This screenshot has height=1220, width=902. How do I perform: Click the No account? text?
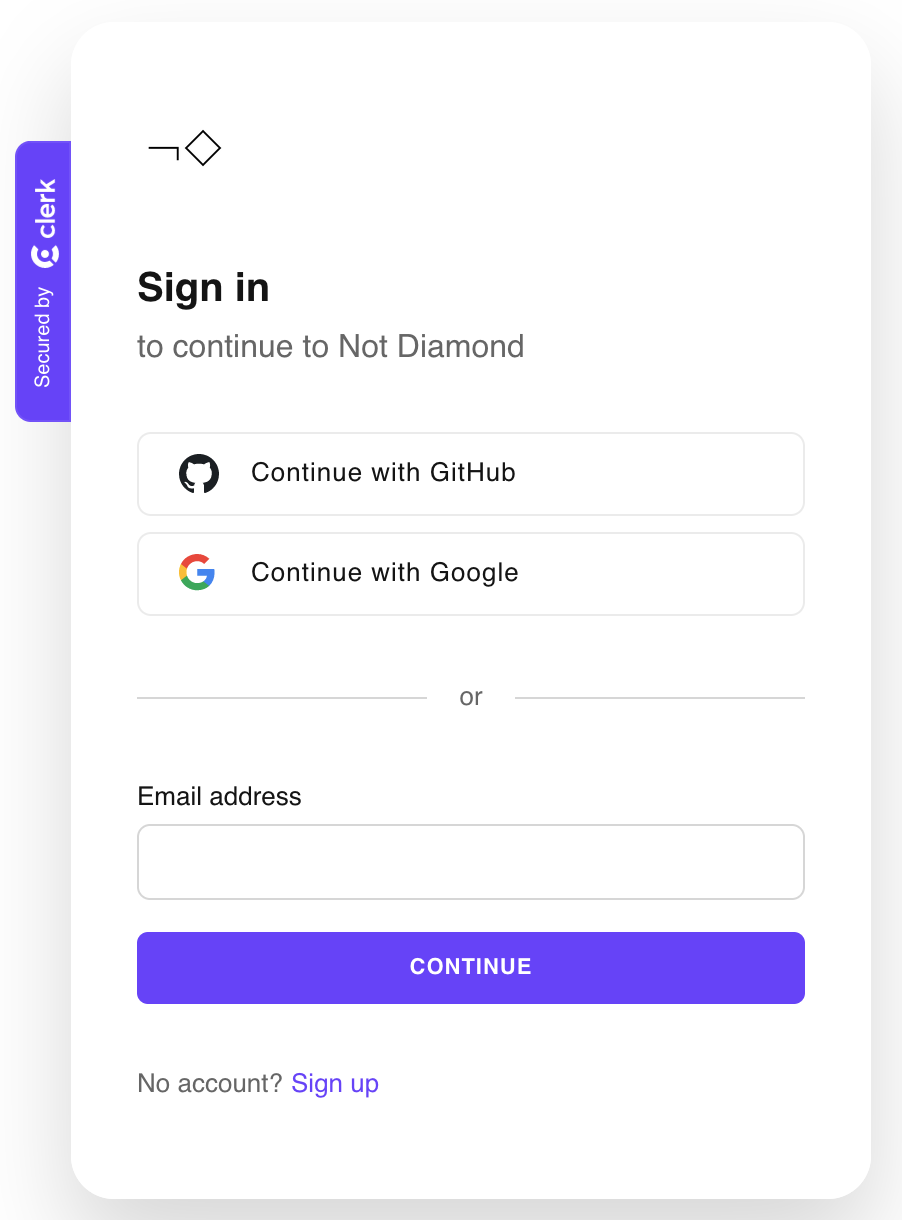coord(208,1083)
